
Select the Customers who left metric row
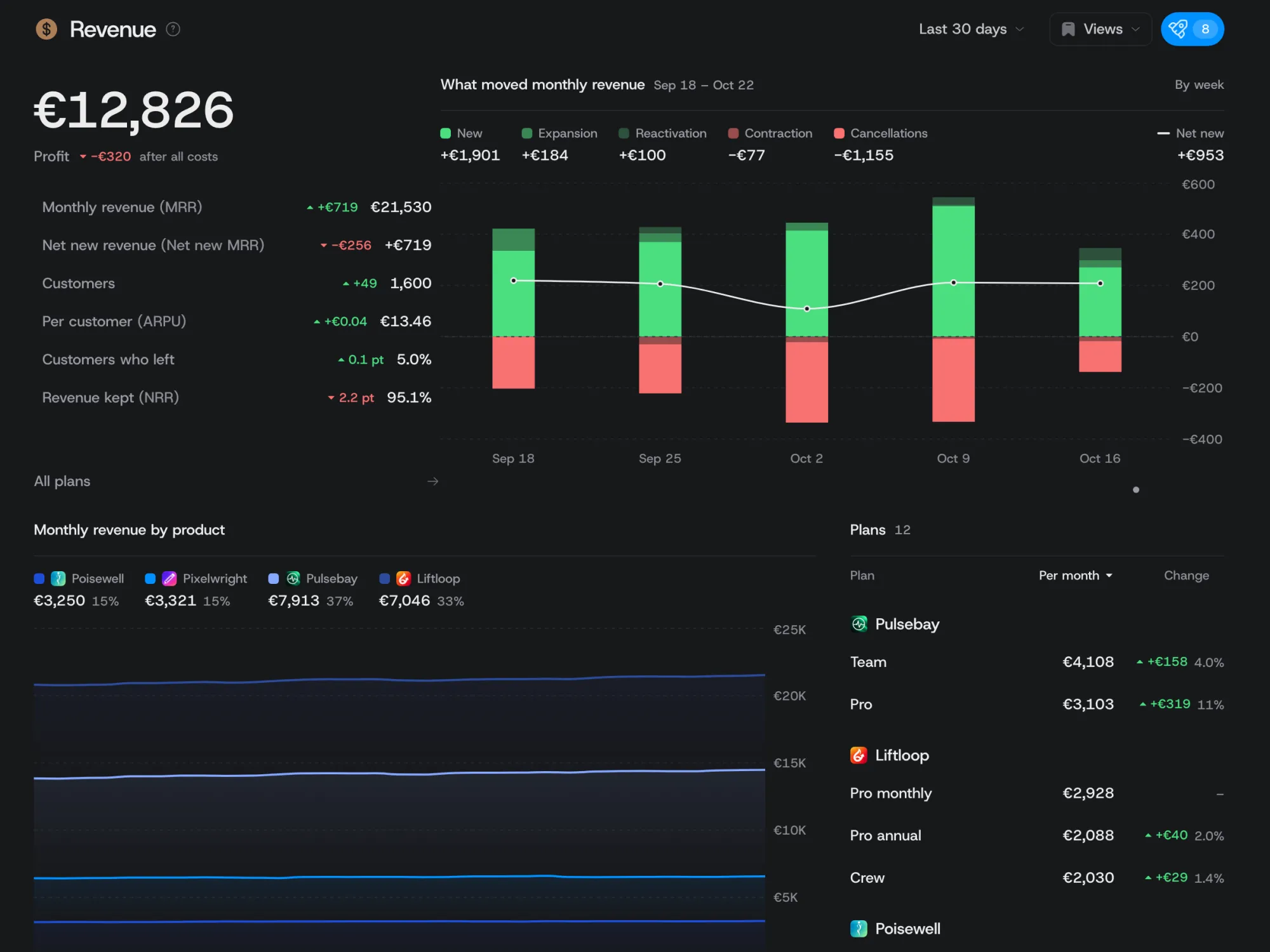(x=236, y=359)
